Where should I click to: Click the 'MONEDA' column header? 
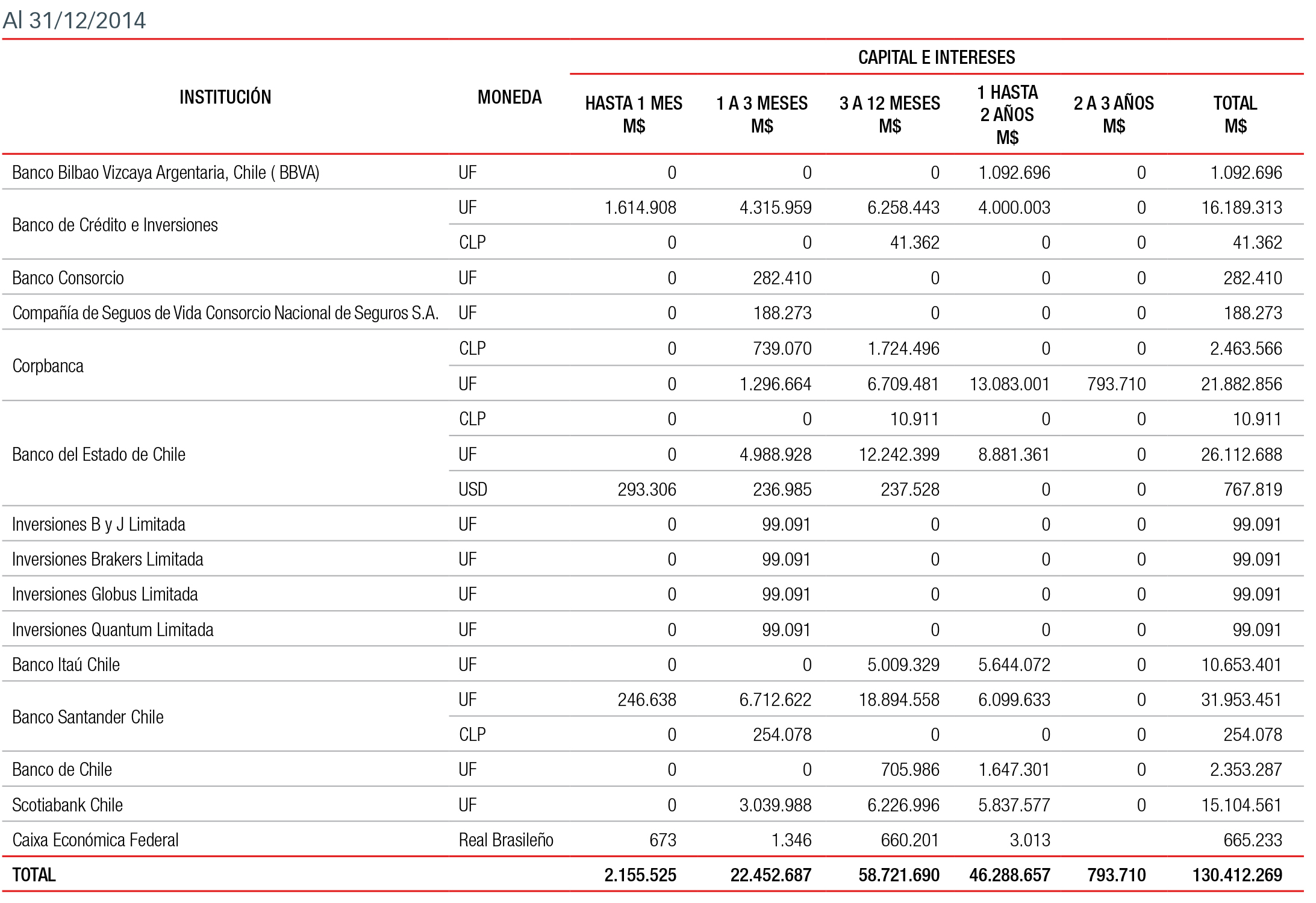pyautogui.click(x=510, y=97)
